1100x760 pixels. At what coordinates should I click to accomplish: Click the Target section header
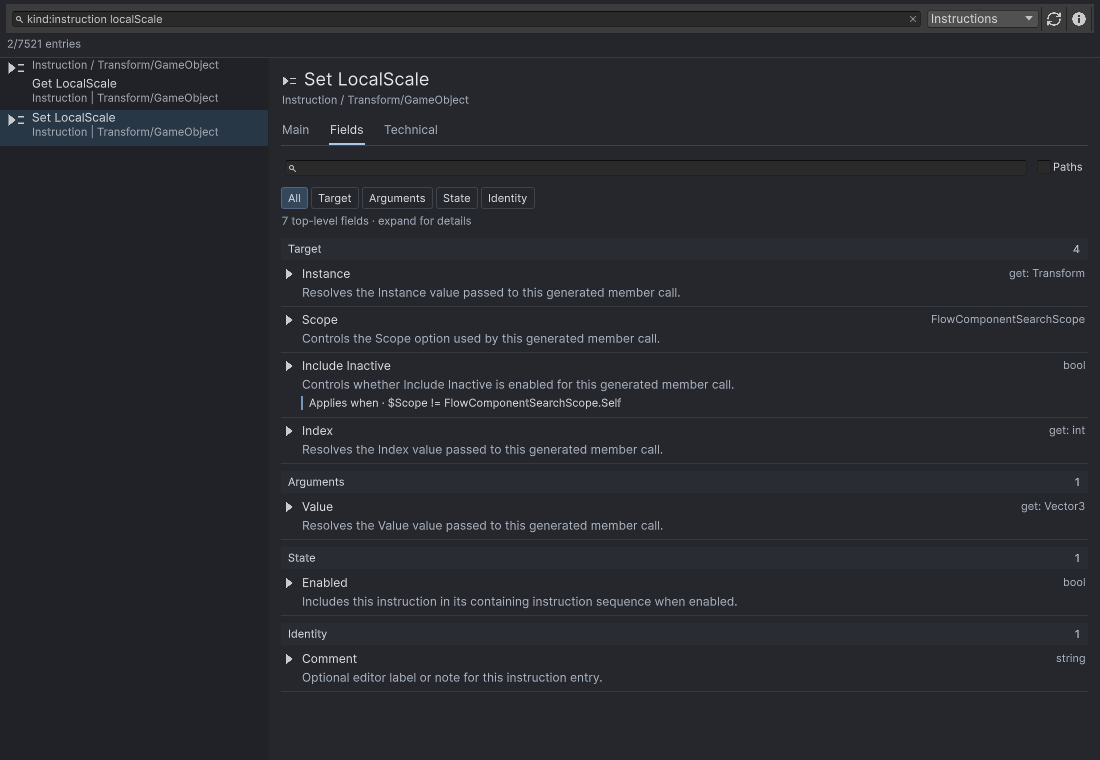(x=684, y=249)
